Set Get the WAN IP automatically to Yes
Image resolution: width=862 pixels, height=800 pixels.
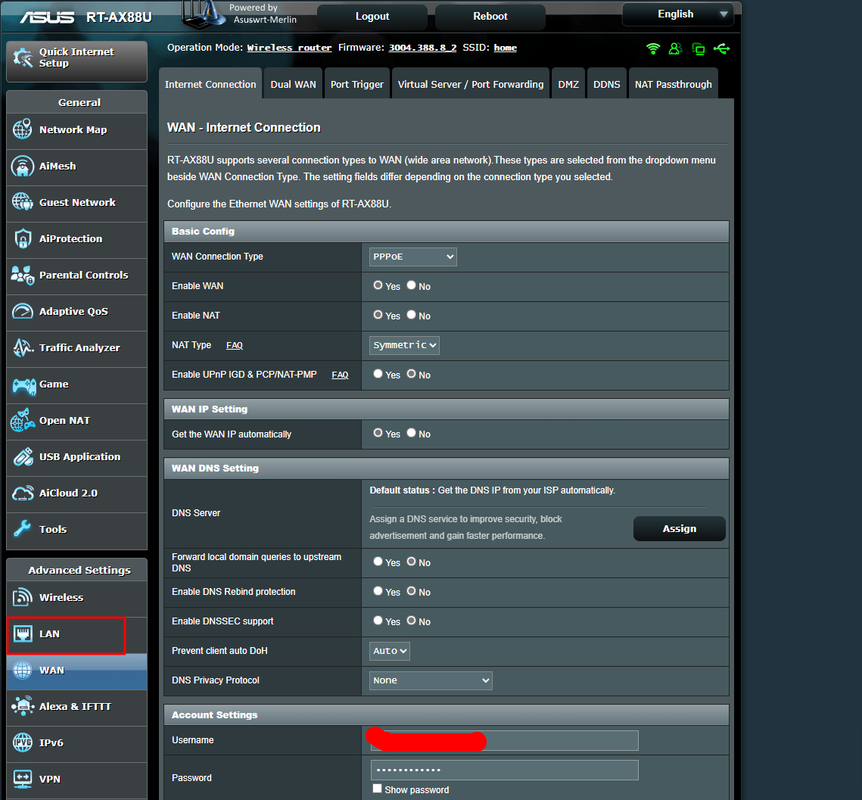(x=378, y=433)
